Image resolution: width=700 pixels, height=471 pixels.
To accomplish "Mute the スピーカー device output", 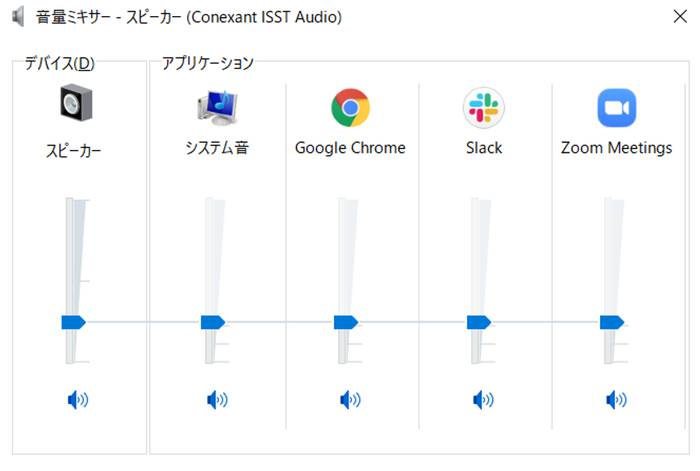I will (x=78, y=400).
